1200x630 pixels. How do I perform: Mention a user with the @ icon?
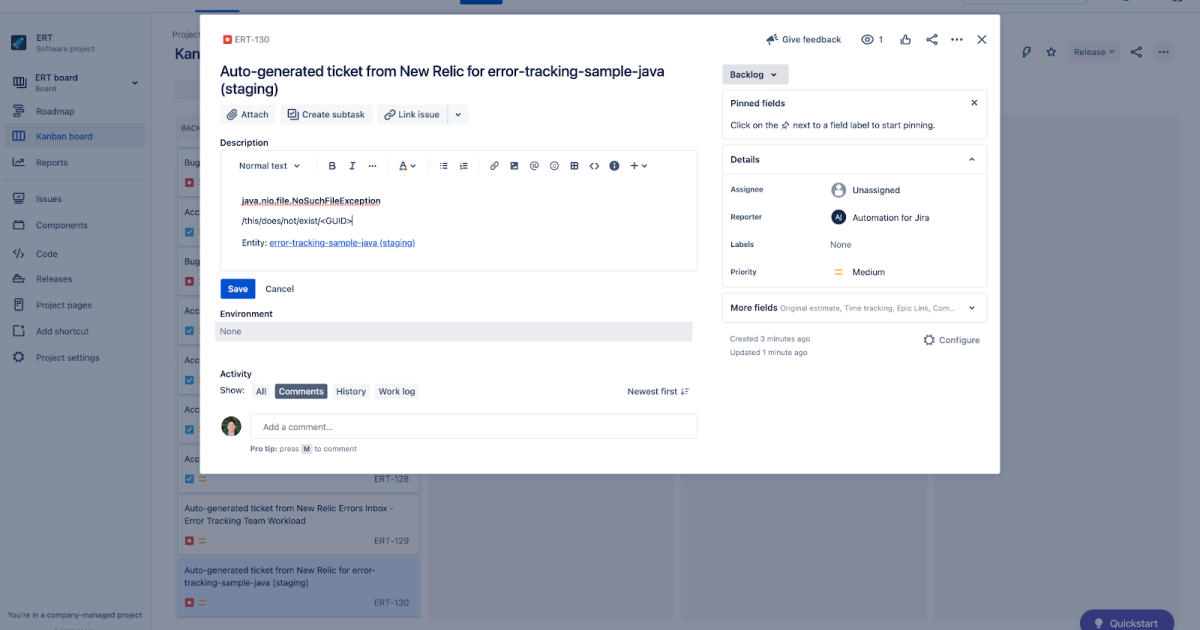point(534,165)
